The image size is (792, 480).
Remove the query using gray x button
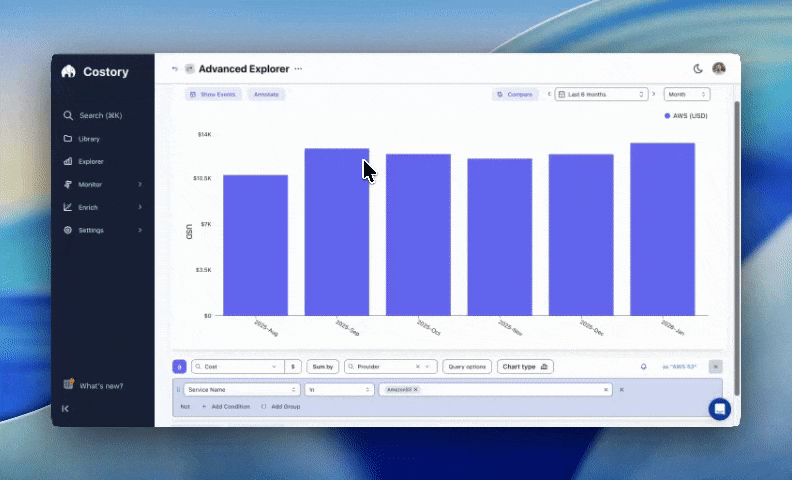(x=716, y=366)
